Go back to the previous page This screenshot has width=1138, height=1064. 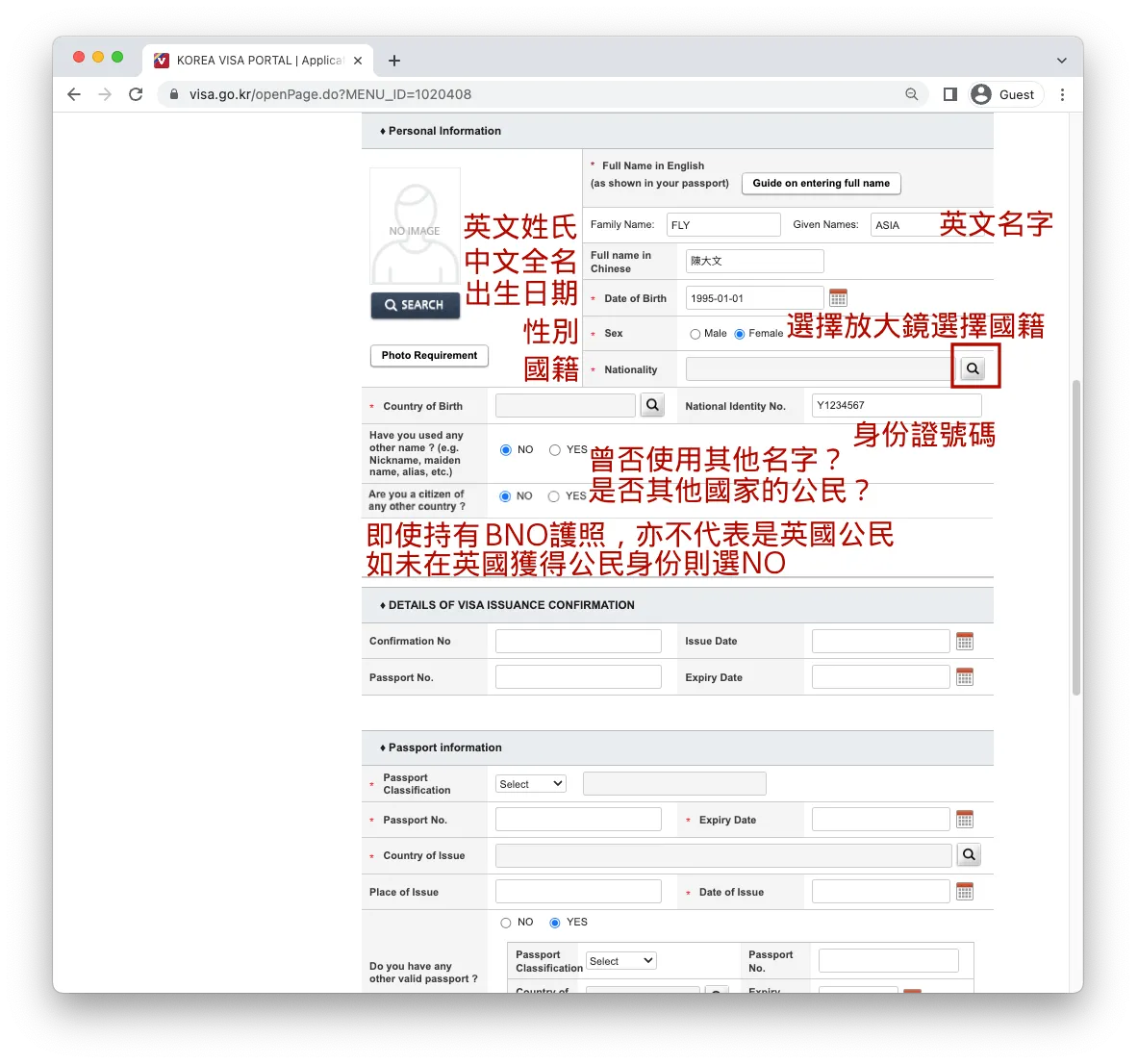tap(74, 94)
